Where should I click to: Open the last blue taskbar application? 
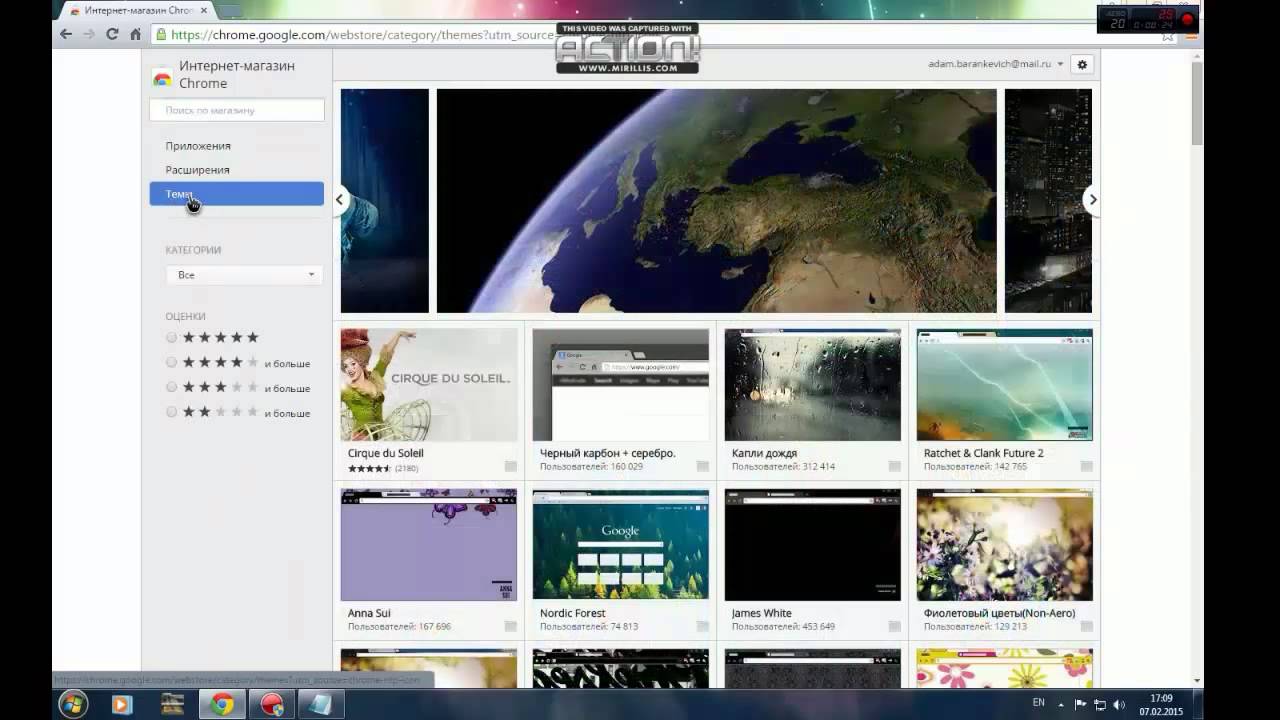(x=322, y=704)
